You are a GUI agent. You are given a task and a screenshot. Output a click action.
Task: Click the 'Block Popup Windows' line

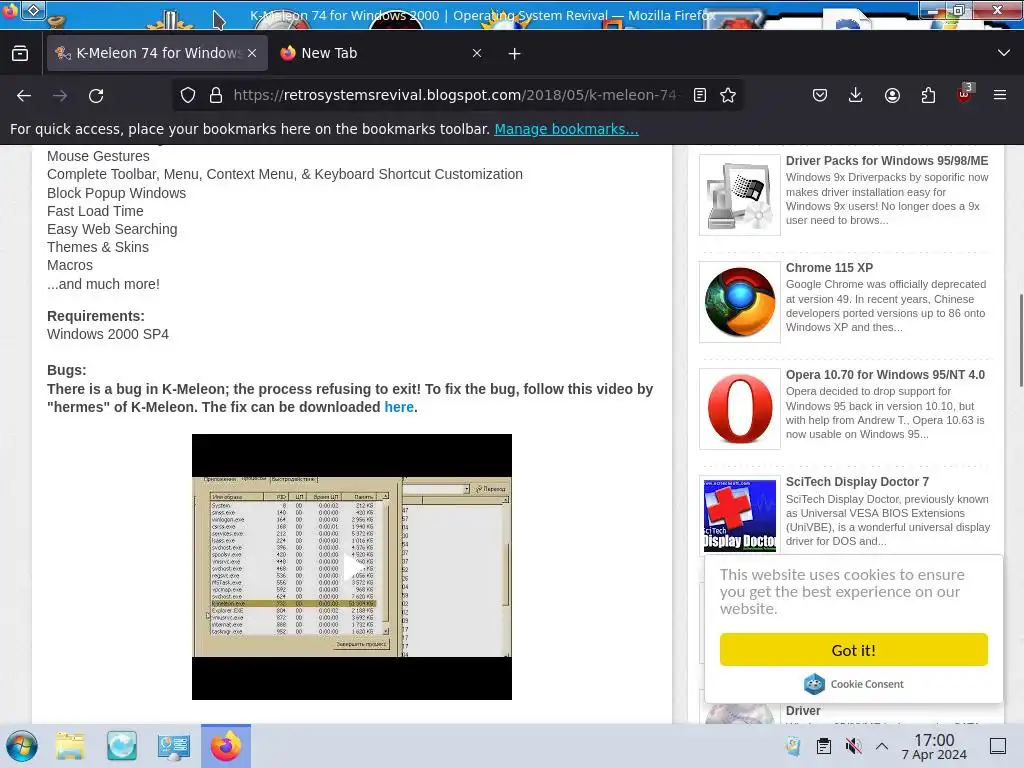116,193
